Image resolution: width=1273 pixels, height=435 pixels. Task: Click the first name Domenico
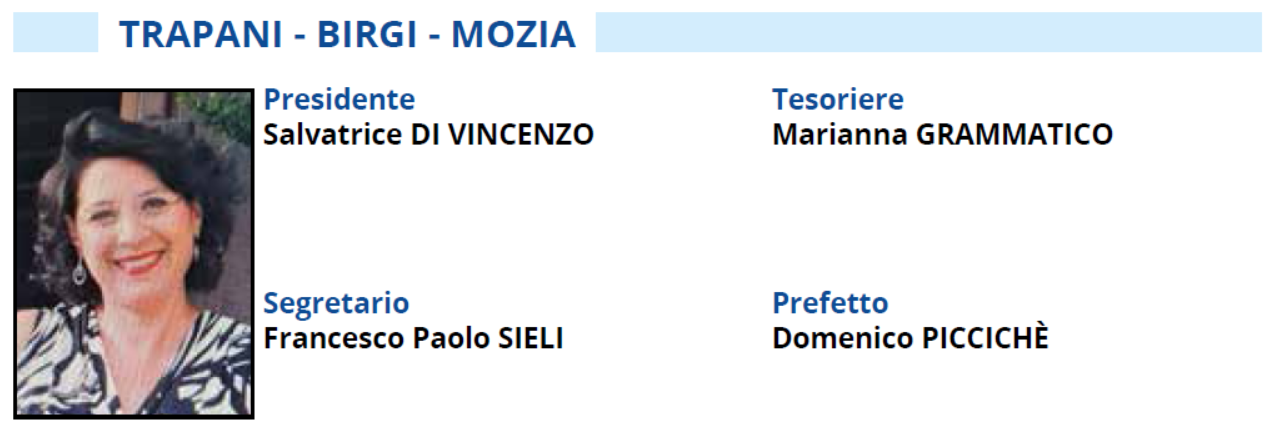(838, 338)
